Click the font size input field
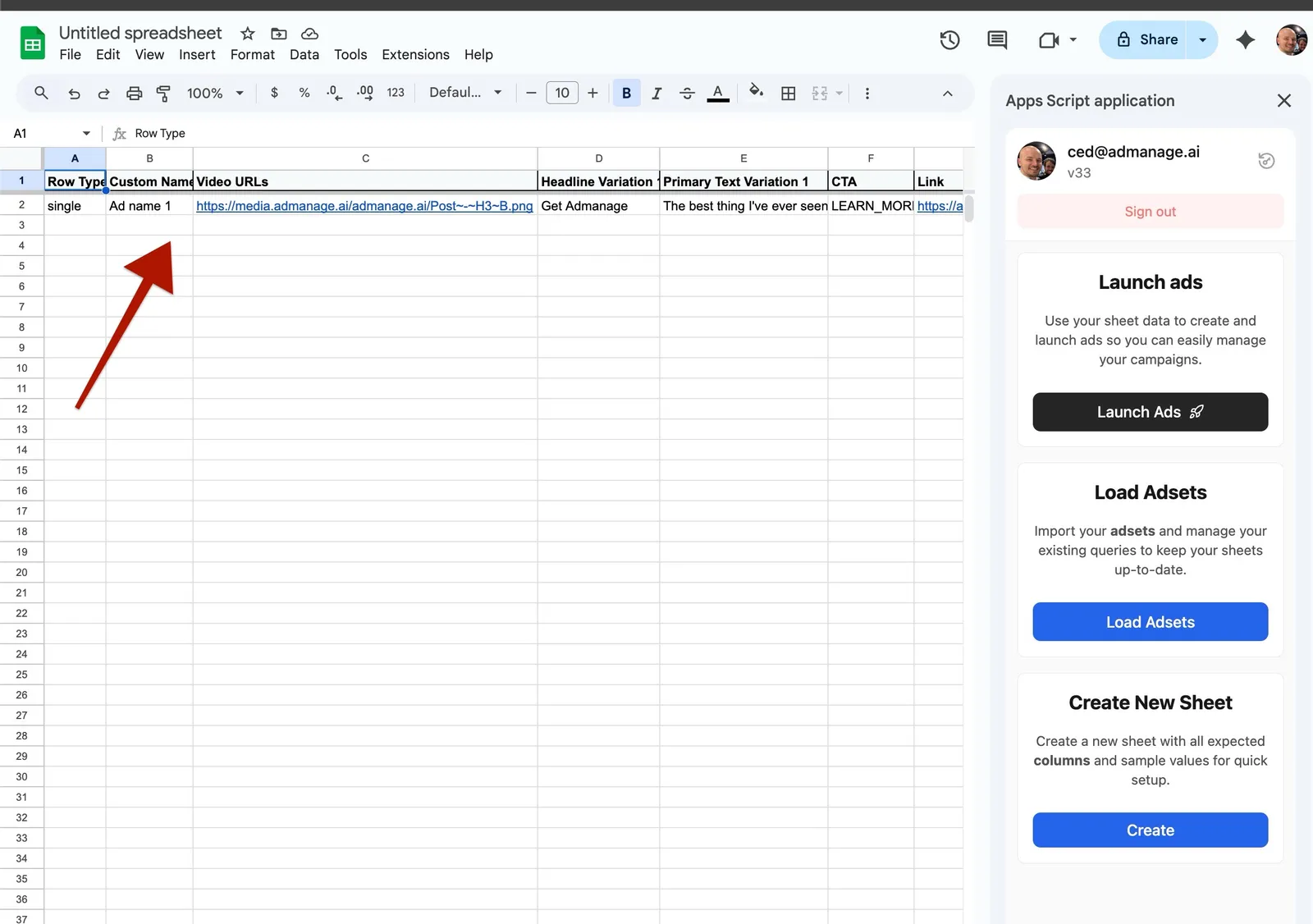The image size is (1313, 924). pos(562,93)
